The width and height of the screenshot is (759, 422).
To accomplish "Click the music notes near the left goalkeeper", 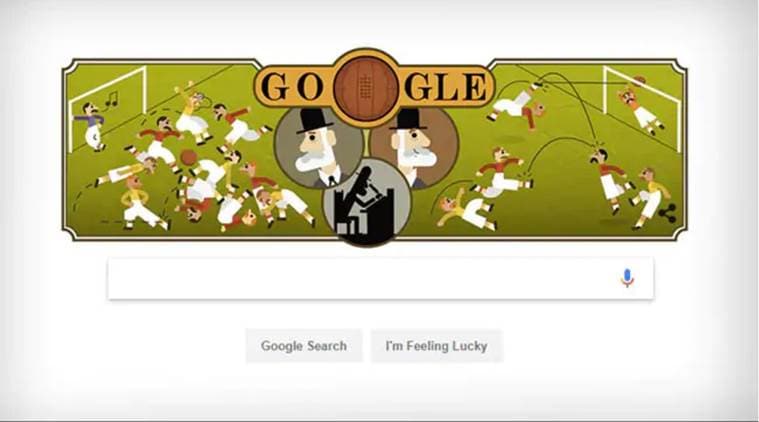I will click(x=112, y=99).
